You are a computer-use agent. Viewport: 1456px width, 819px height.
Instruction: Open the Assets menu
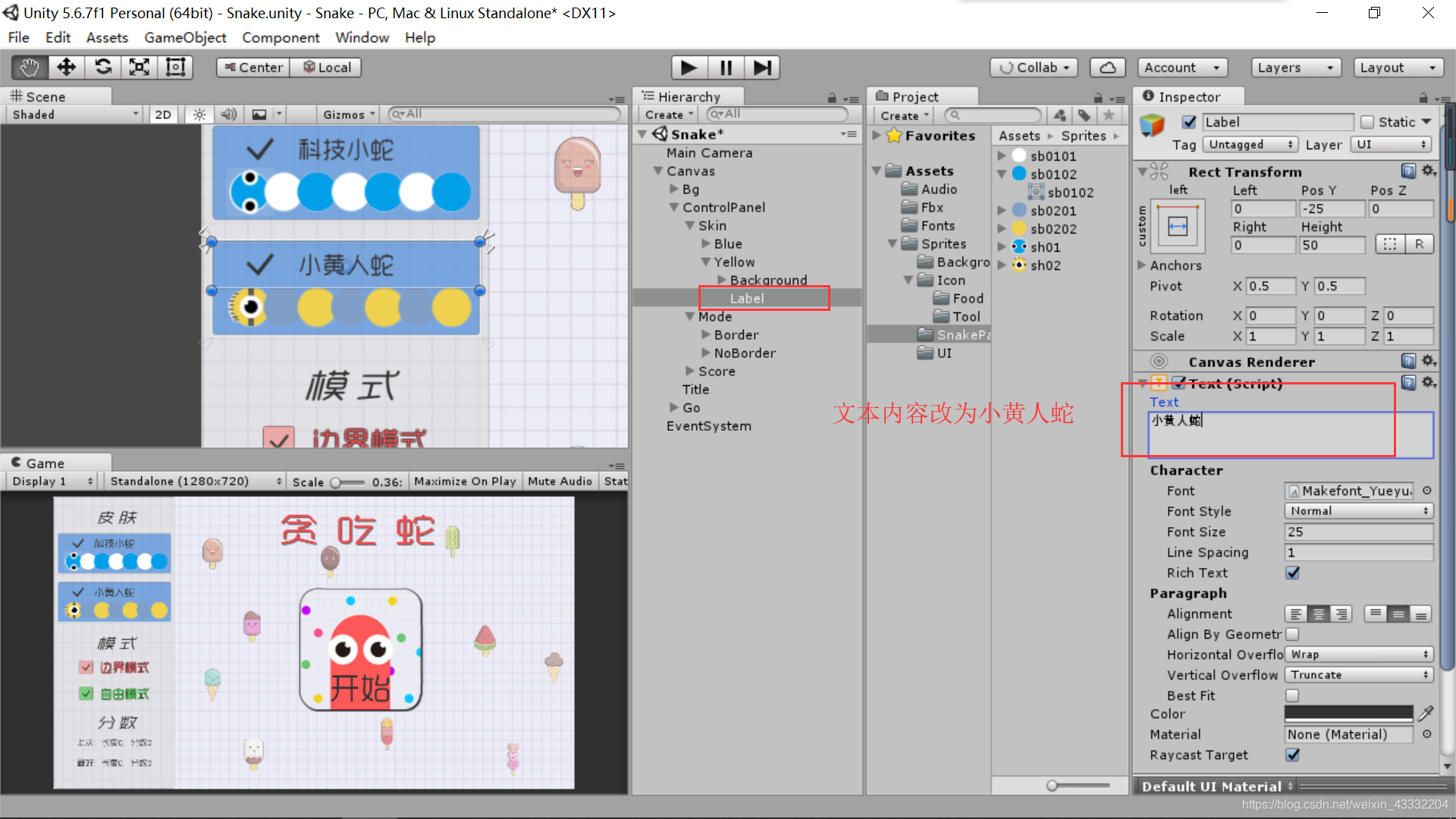(107, 37)
